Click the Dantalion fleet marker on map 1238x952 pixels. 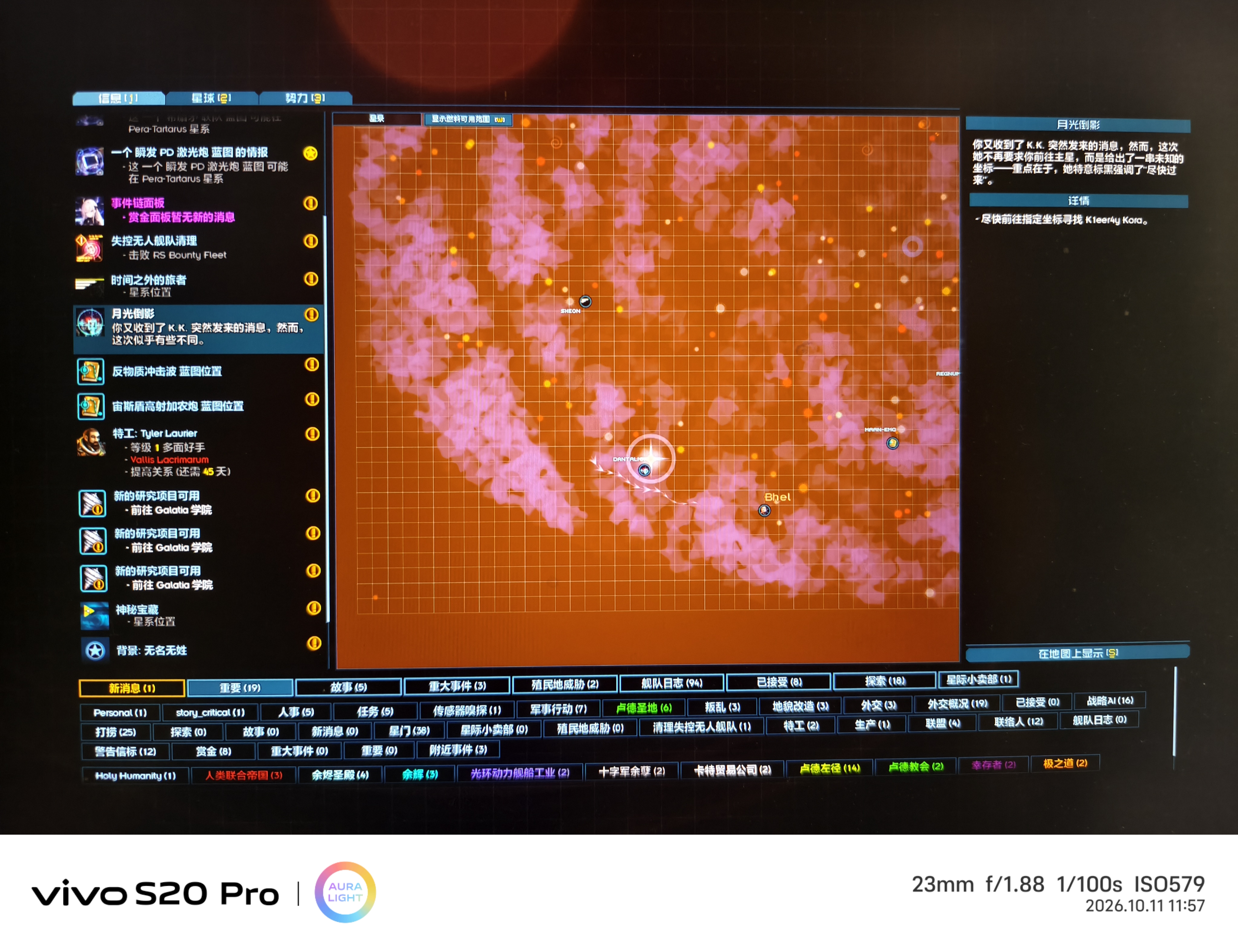[644, 470]
